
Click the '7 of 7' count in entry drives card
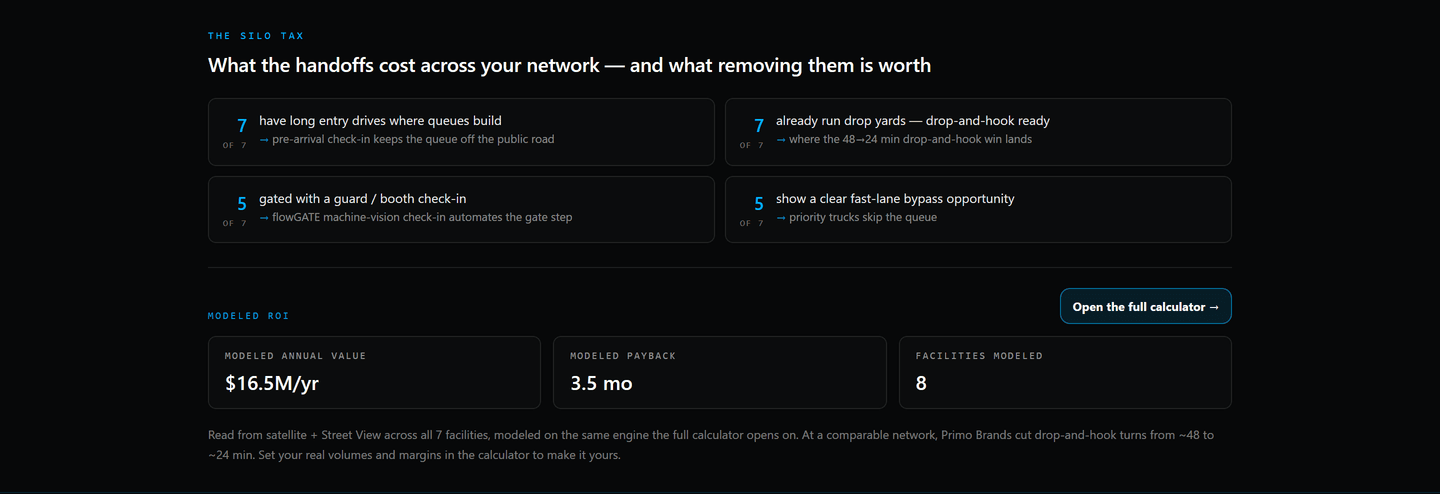pos(236,132)
